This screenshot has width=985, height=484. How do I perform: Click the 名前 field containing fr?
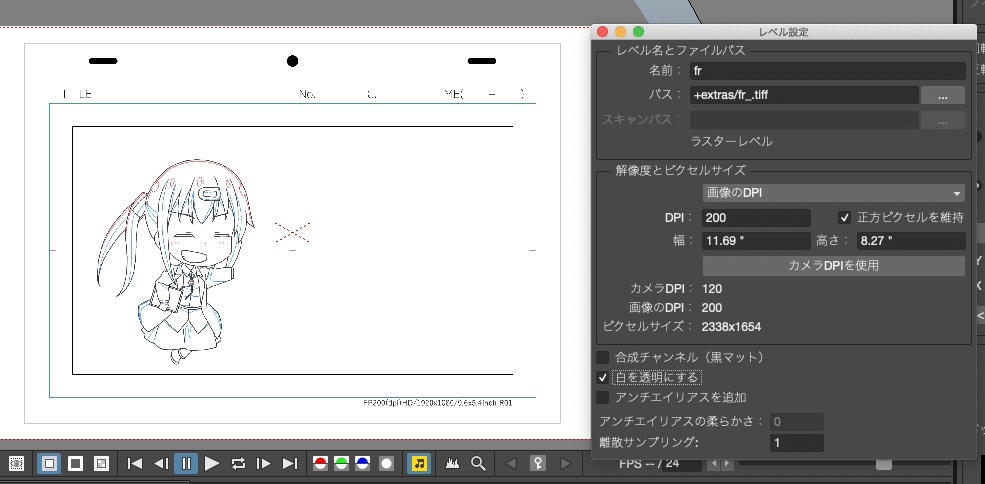point(827,71)
